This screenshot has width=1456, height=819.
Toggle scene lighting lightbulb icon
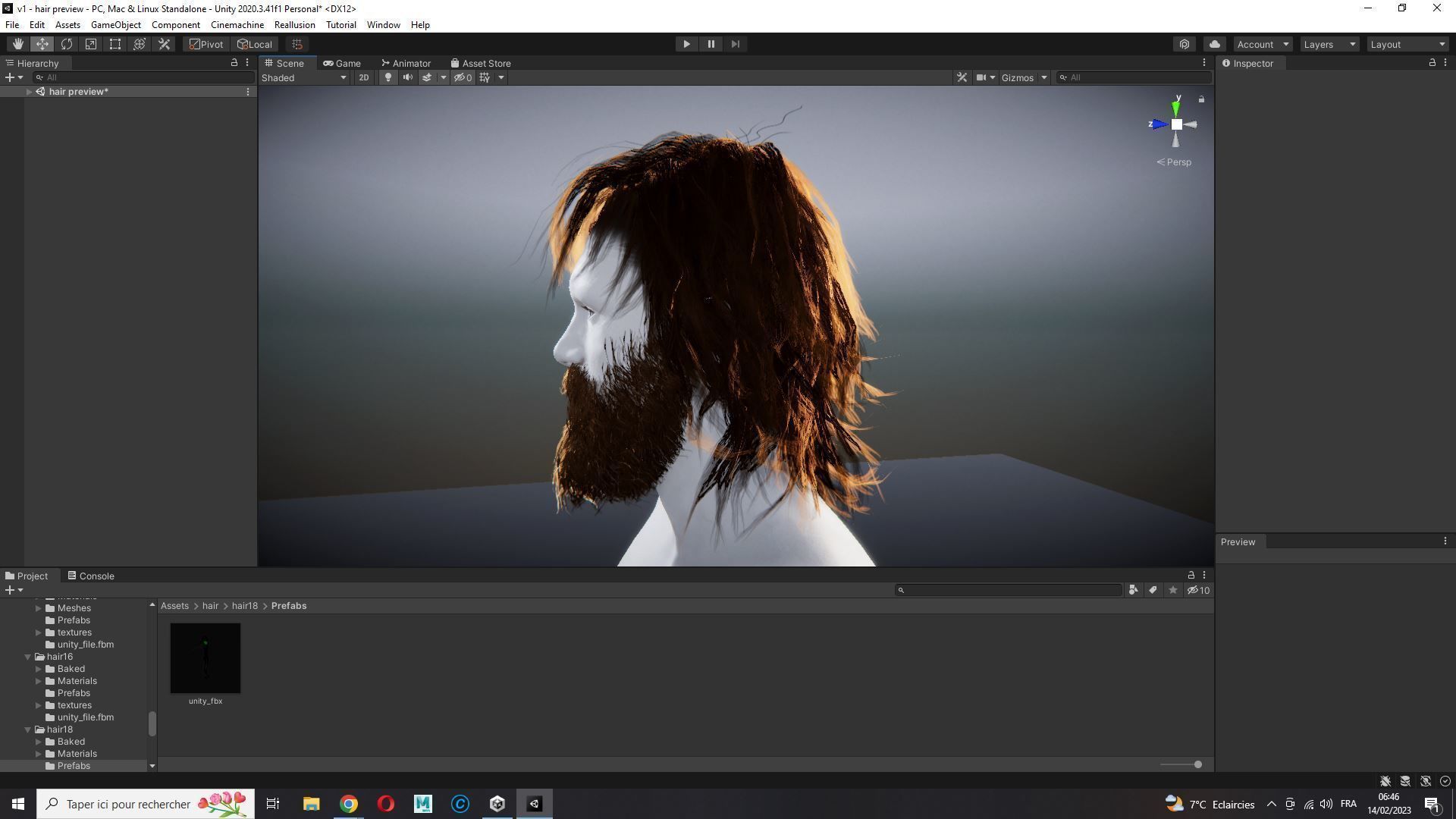[388, 77]
